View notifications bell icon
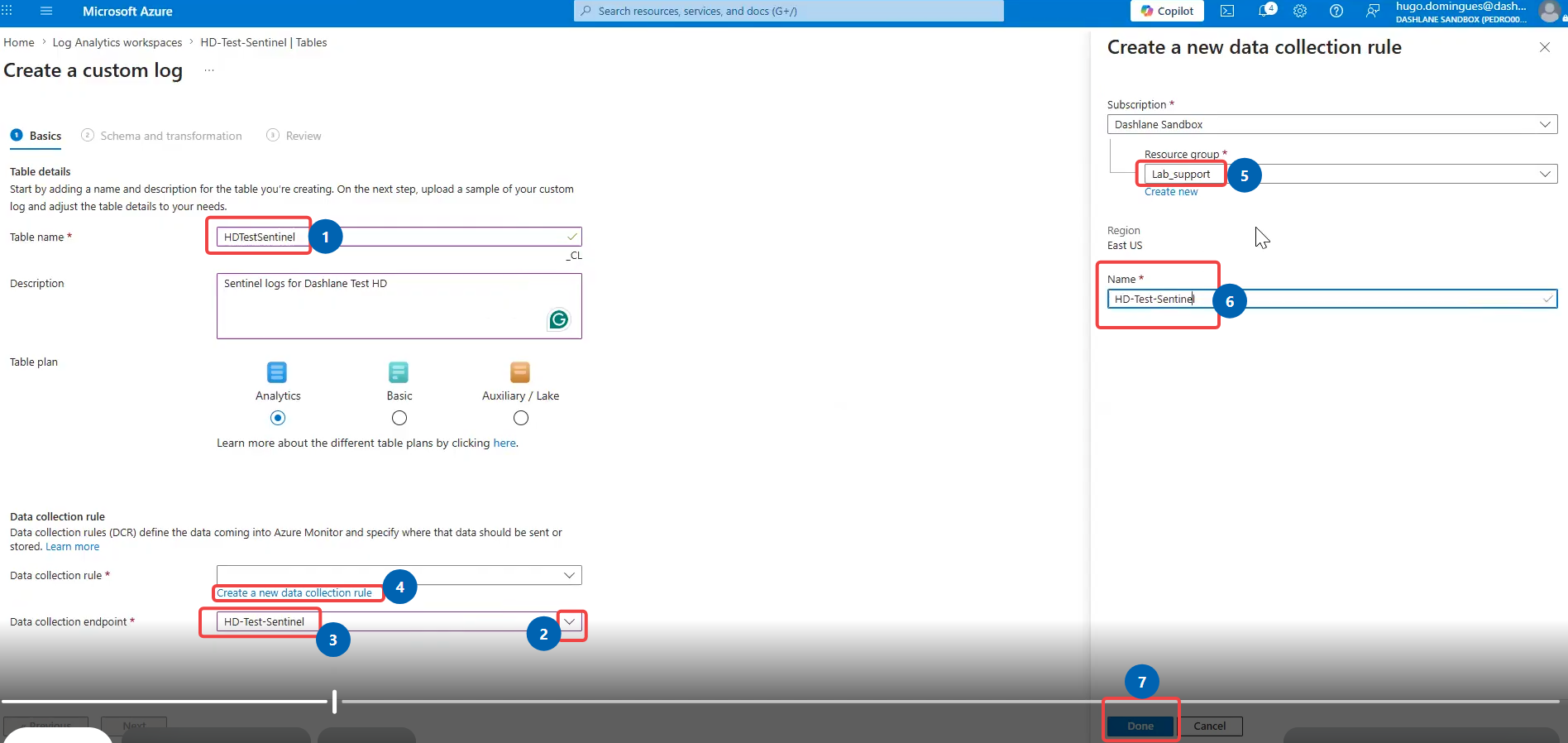The height and width of the screenshot is (743, 1568). (x=1266, y=12)
